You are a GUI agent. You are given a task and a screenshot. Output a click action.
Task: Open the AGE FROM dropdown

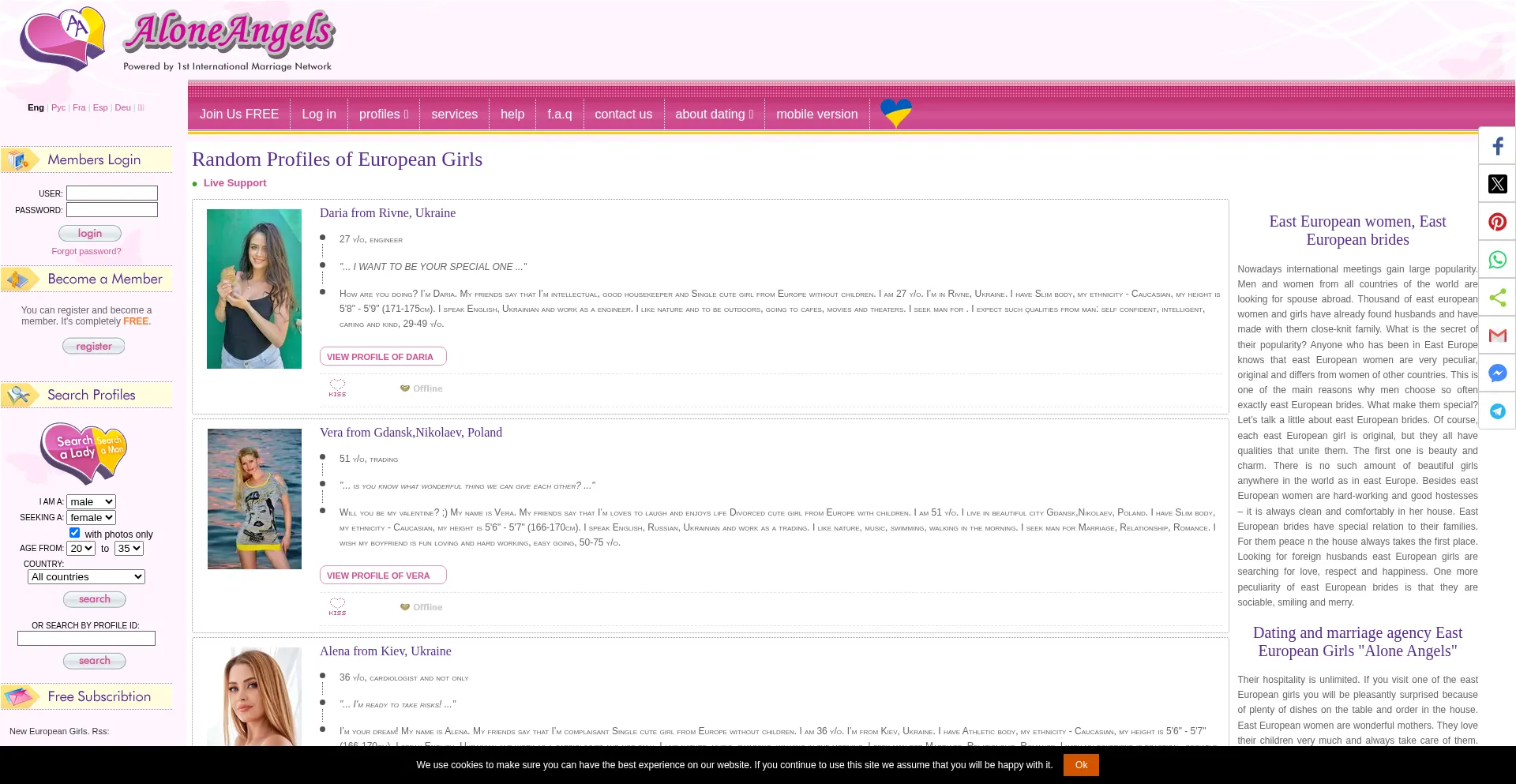point(81,548)
